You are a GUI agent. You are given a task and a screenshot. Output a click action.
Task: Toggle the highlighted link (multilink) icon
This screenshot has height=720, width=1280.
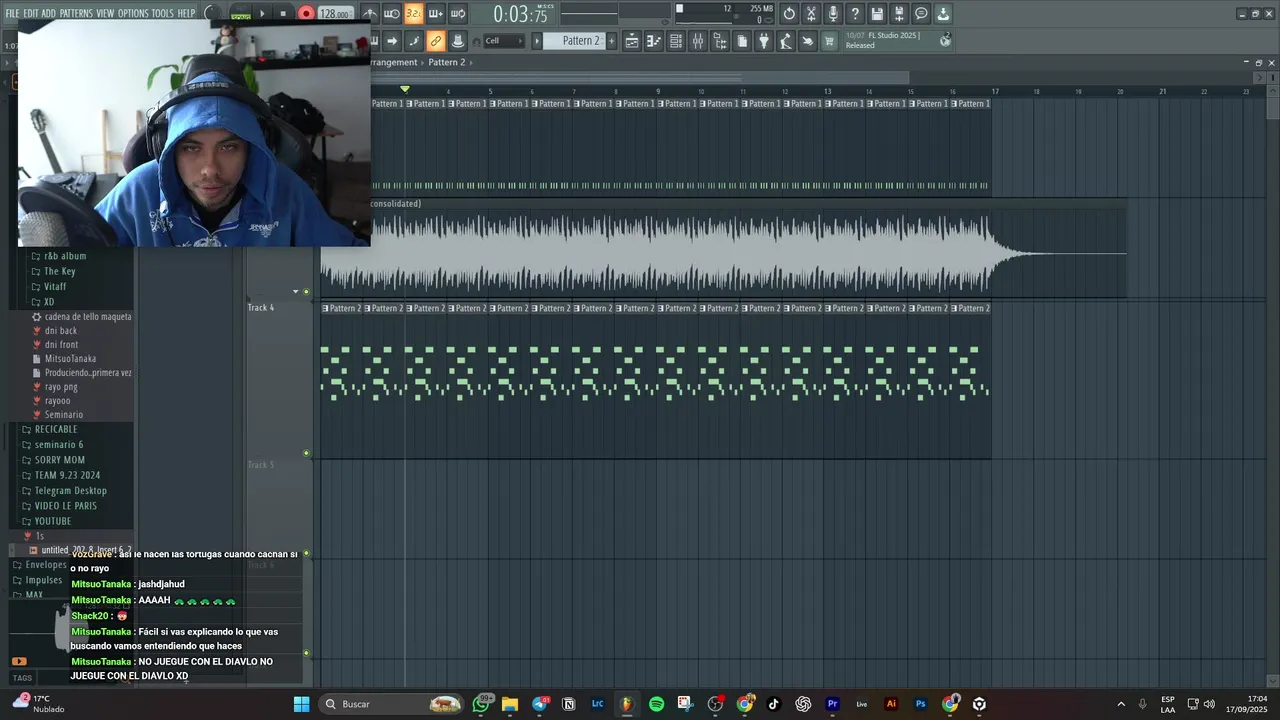[435, 41]
